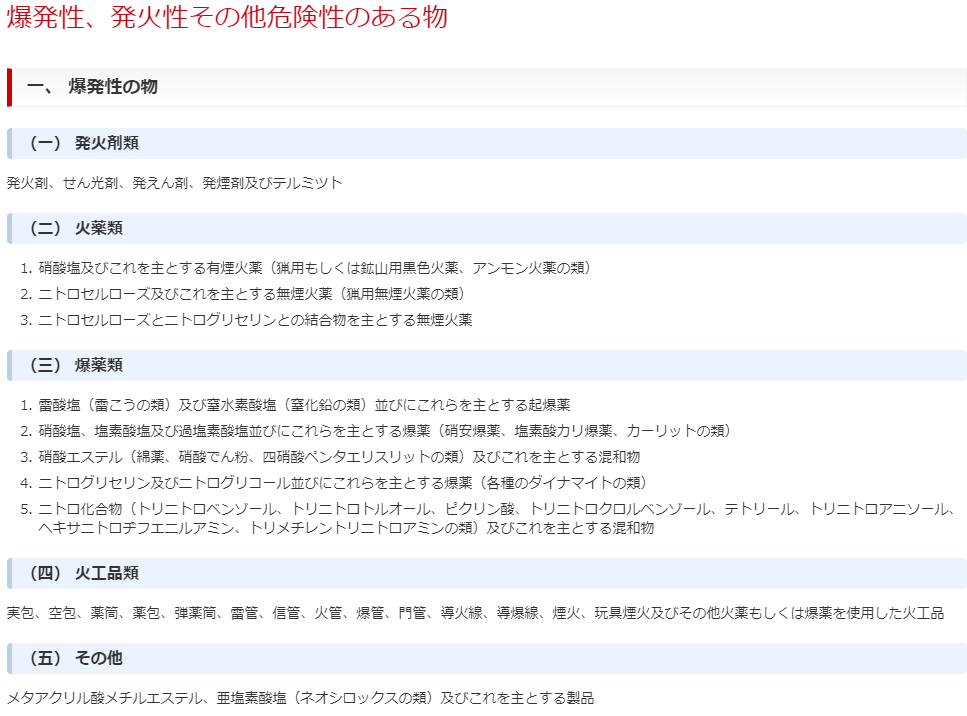Screen dimensions: 967x716
Task: Select the (二) 火薬類 subsection heading
Action: tap(76, 228)
